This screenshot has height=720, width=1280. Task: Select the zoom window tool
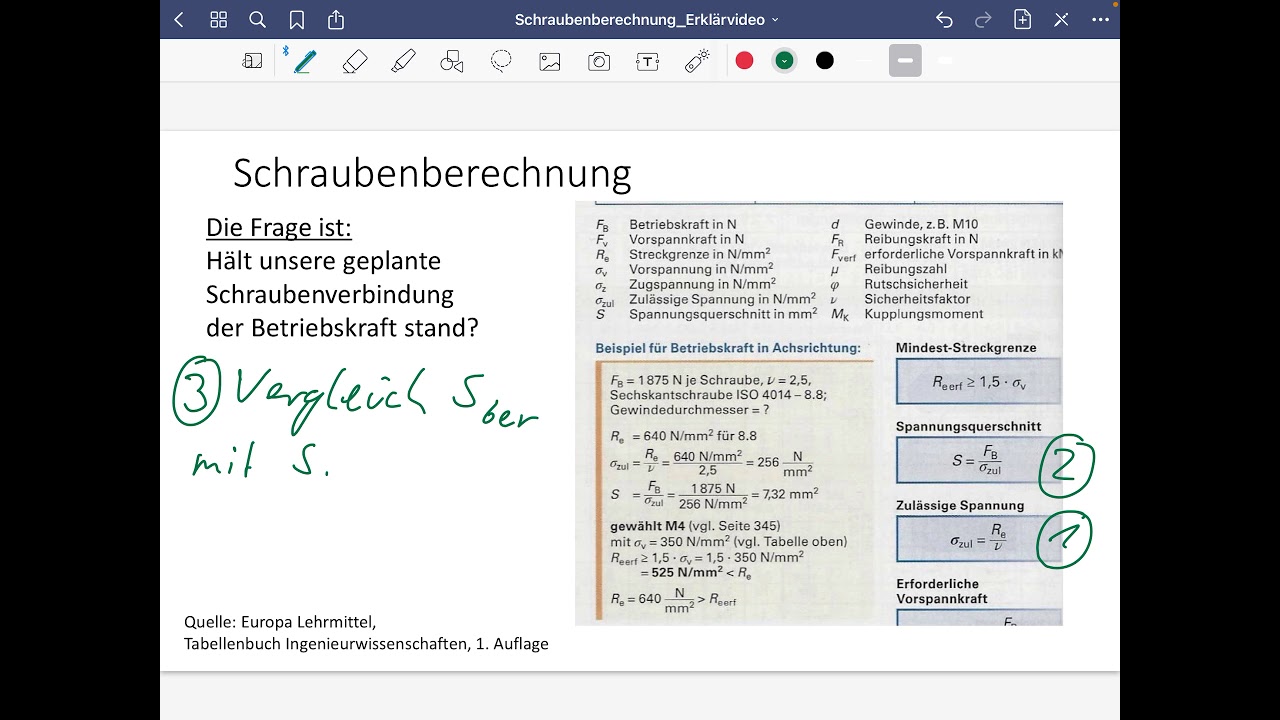[252, 61]
